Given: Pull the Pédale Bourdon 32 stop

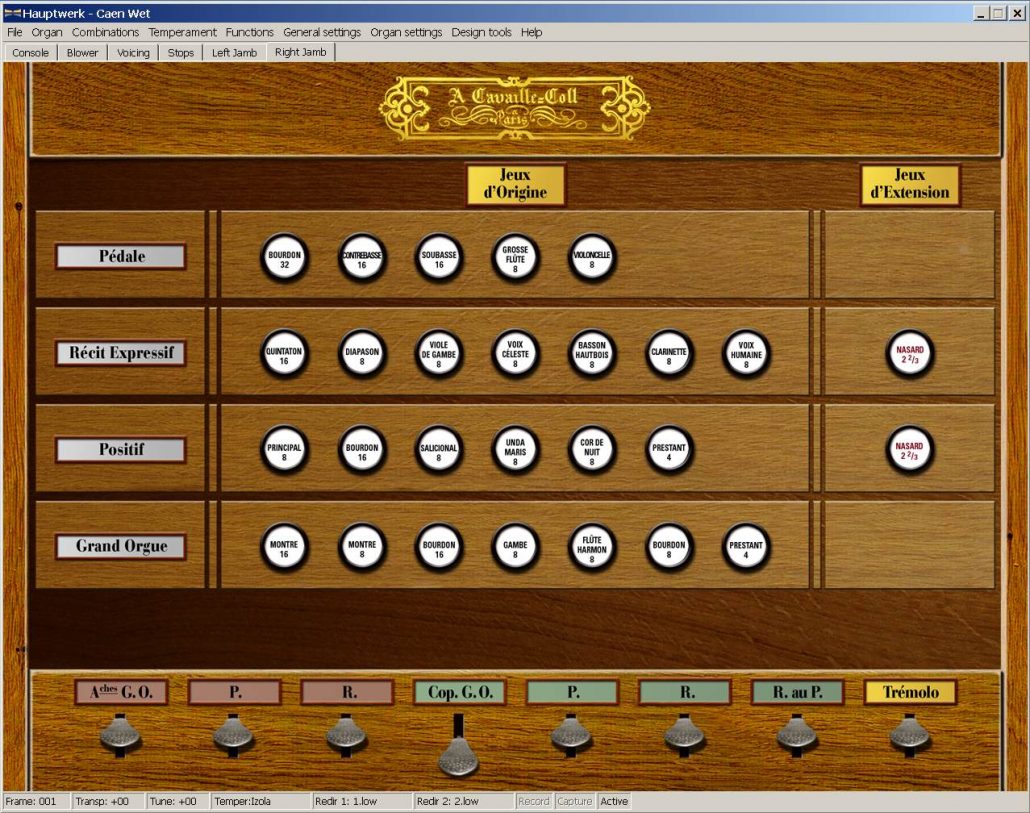Looking at the screenshot, I should coord(284,258).
